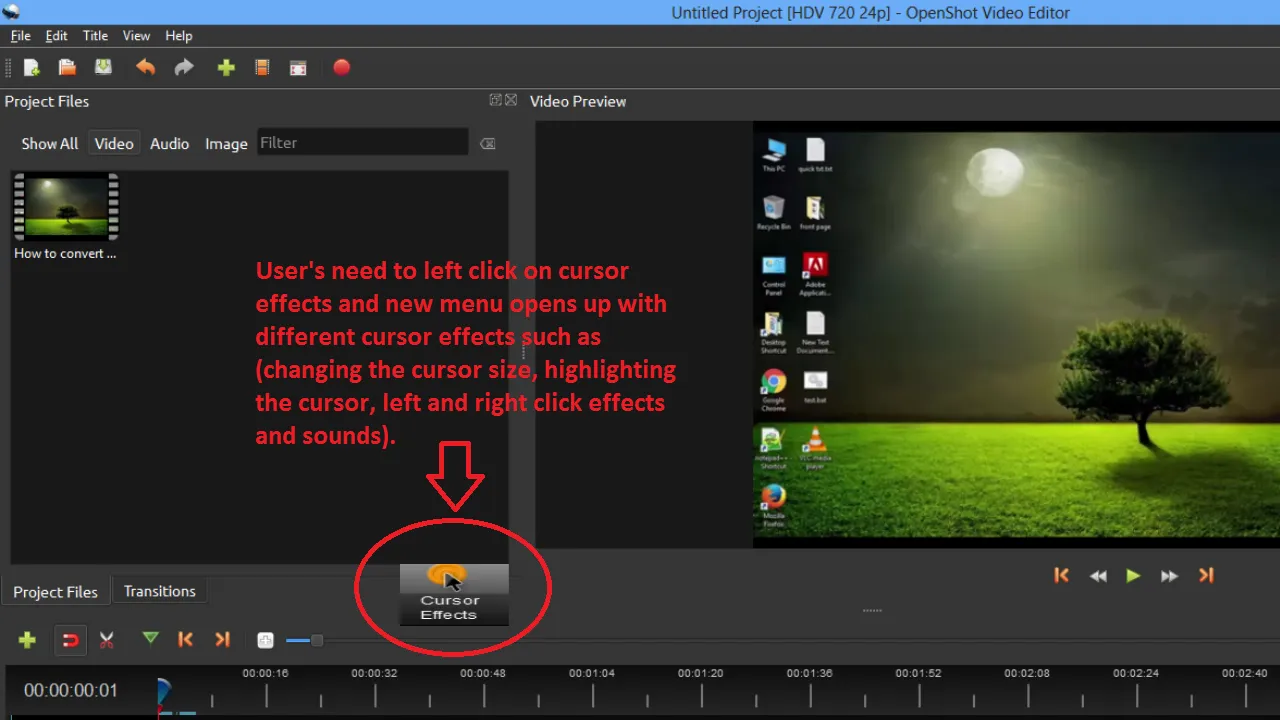Filter project files by Image

click(226, 144)
